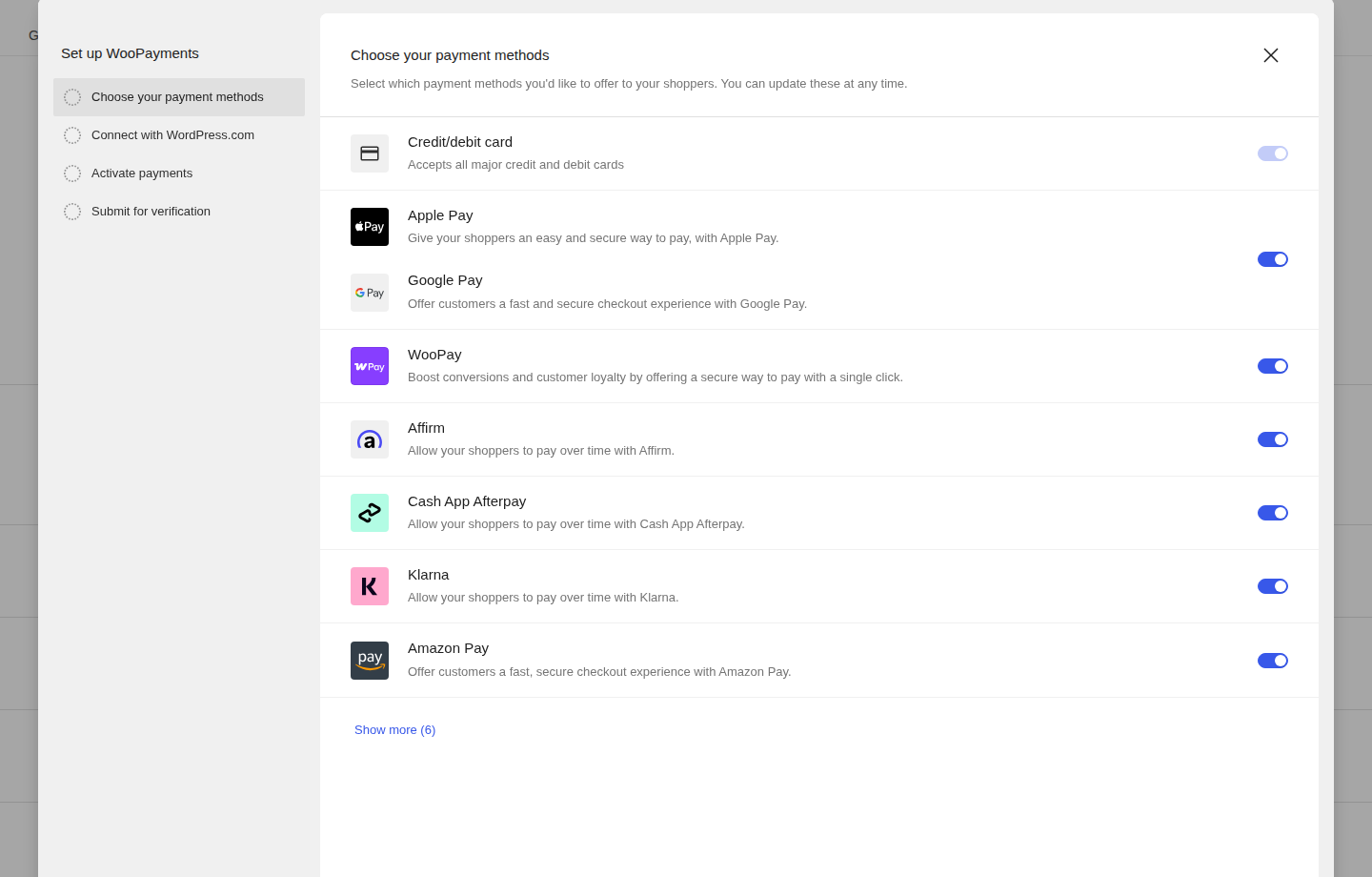Click the Affirm logo icon
The height and width of the screenshot is (877, 1372).
370,439
